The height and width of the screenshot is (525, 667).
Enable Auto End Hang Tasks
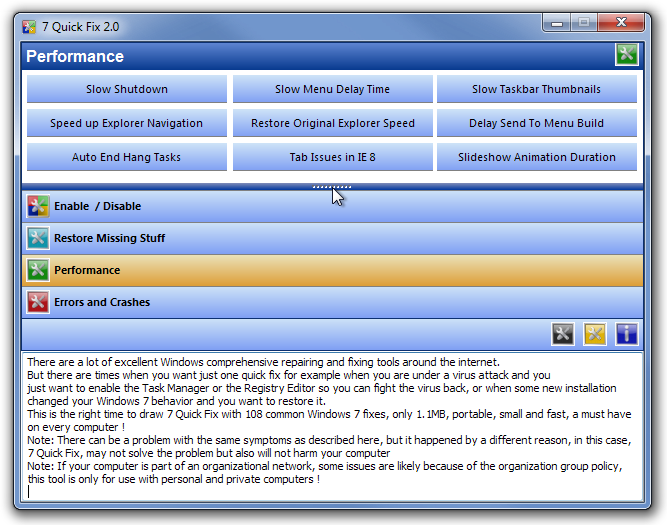coord(127,157)
